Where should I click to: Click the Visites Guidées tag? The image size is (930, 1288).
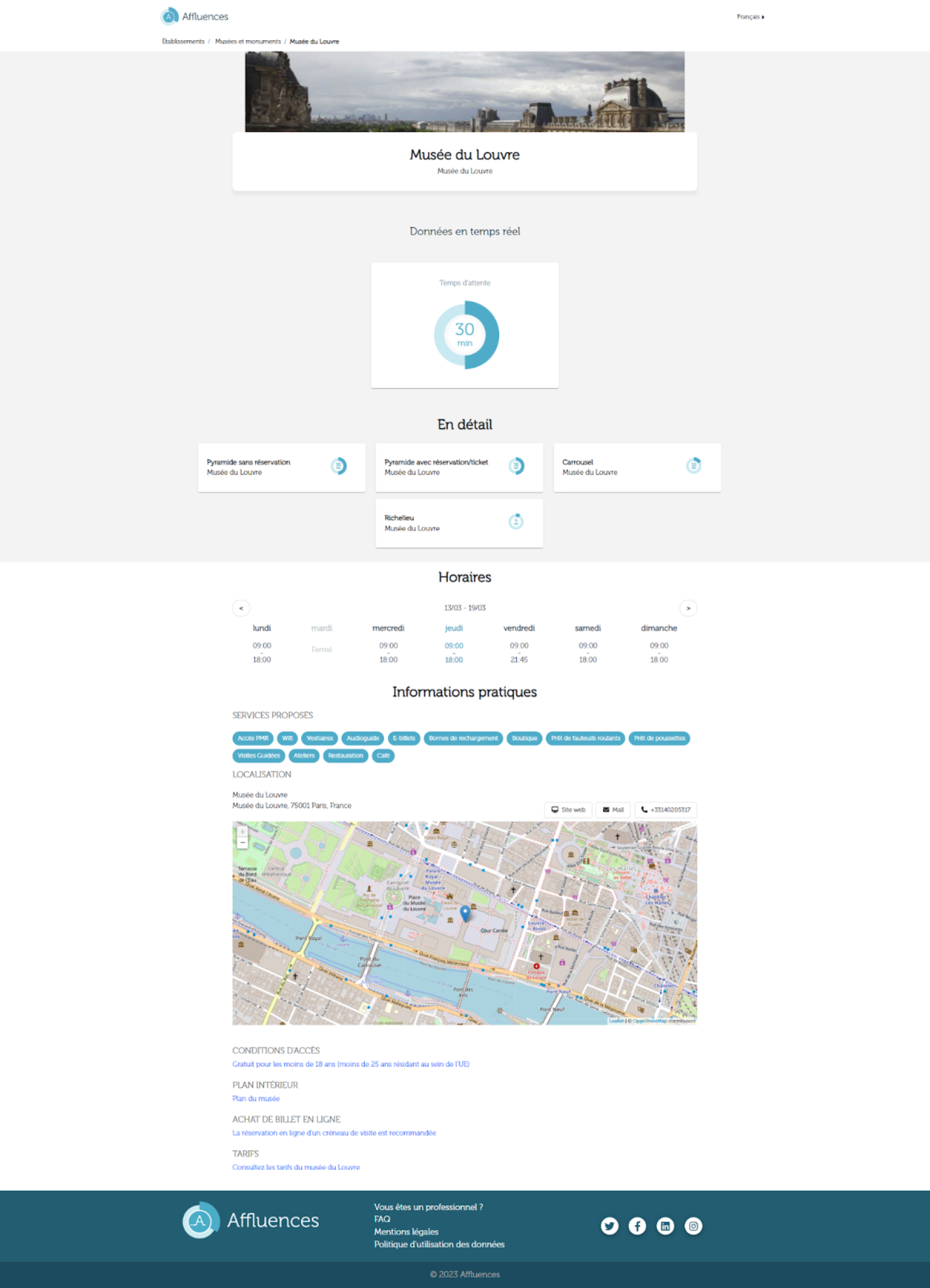point(258,756)
